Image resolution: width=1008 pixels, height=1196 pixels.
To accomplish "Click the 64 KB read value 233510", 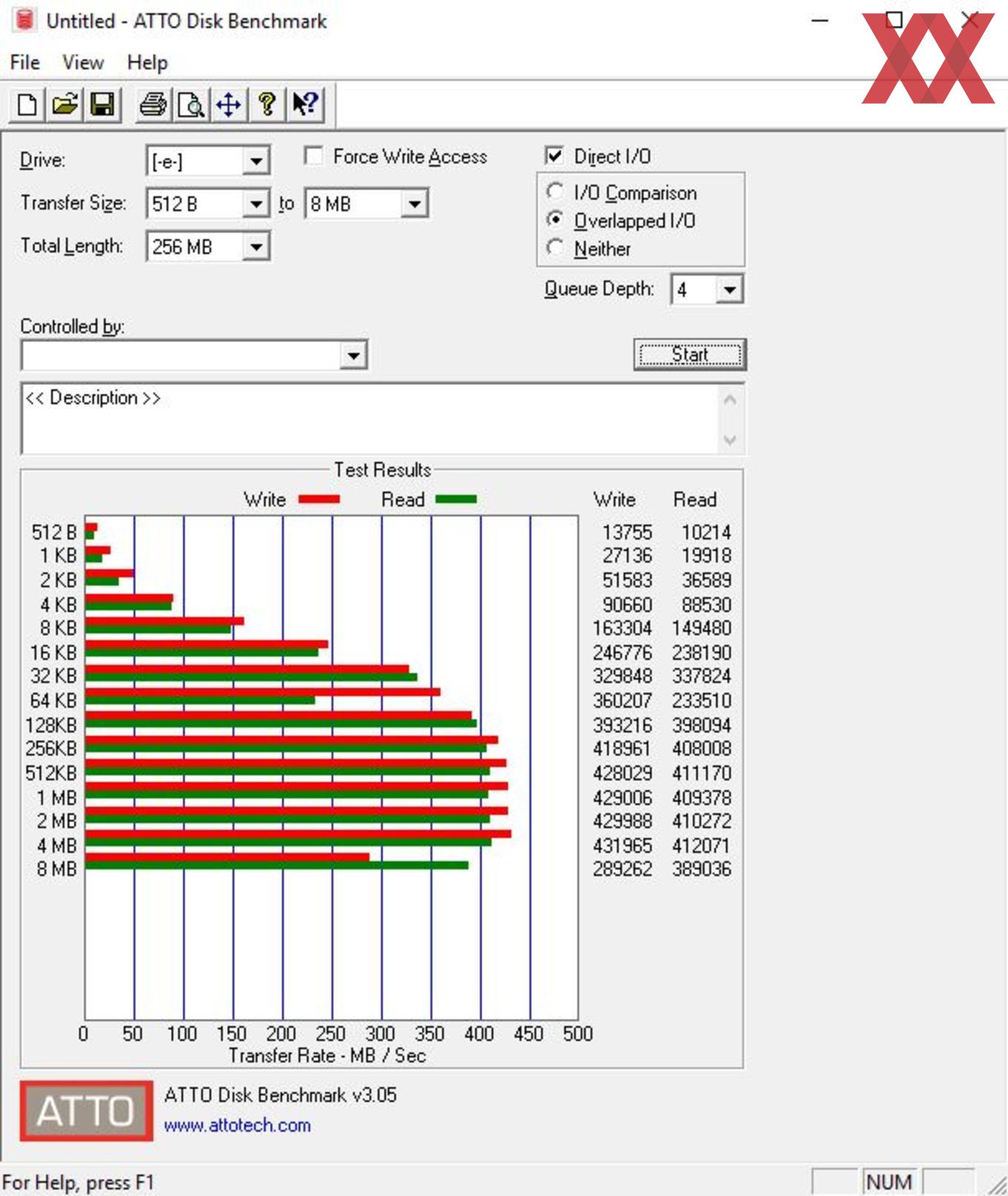I will [701, 700].
